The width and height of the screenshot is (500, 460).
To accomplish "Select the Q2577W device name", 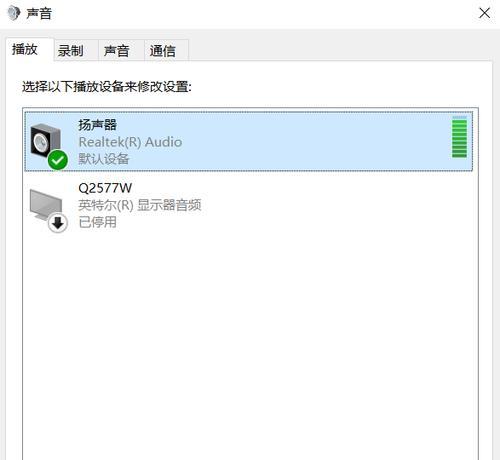I will [x=105, y=188].
